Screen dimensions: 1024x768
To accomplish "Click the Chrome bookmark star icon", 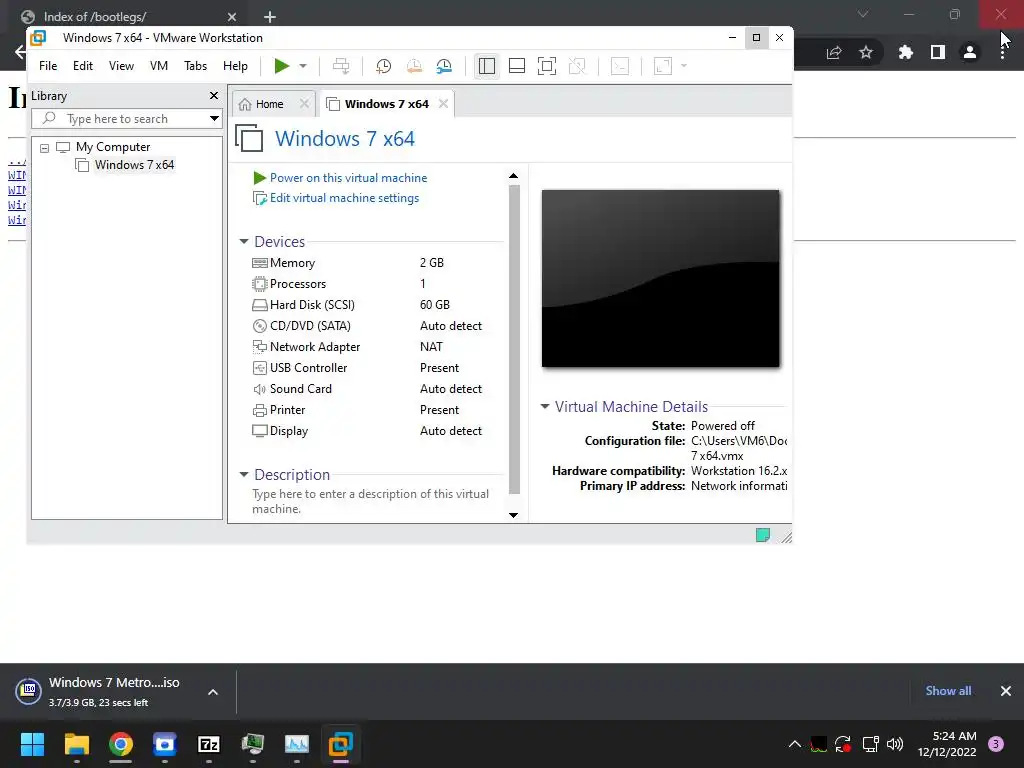I will pos(866,52).
